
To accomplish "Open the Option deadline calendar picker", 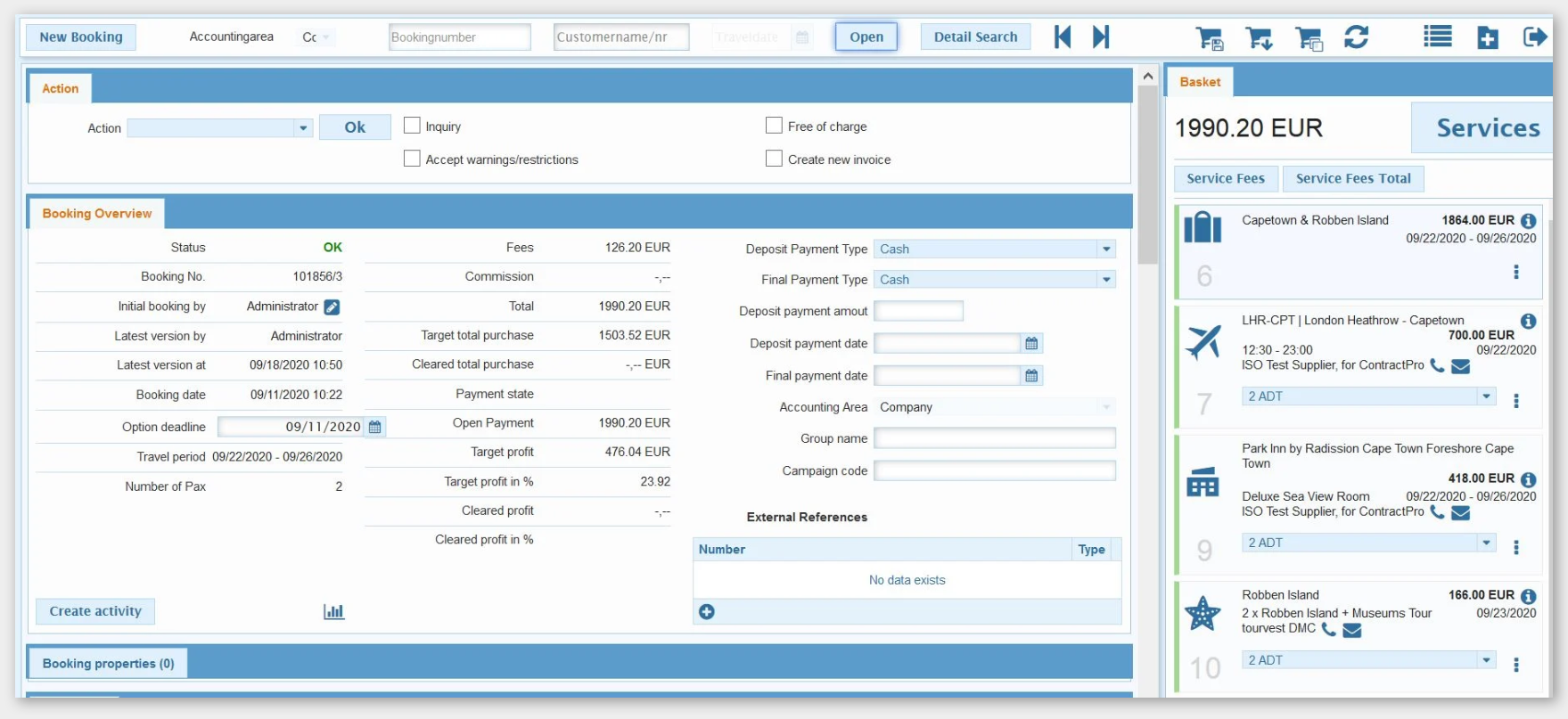I will click(x=374, y=427).
